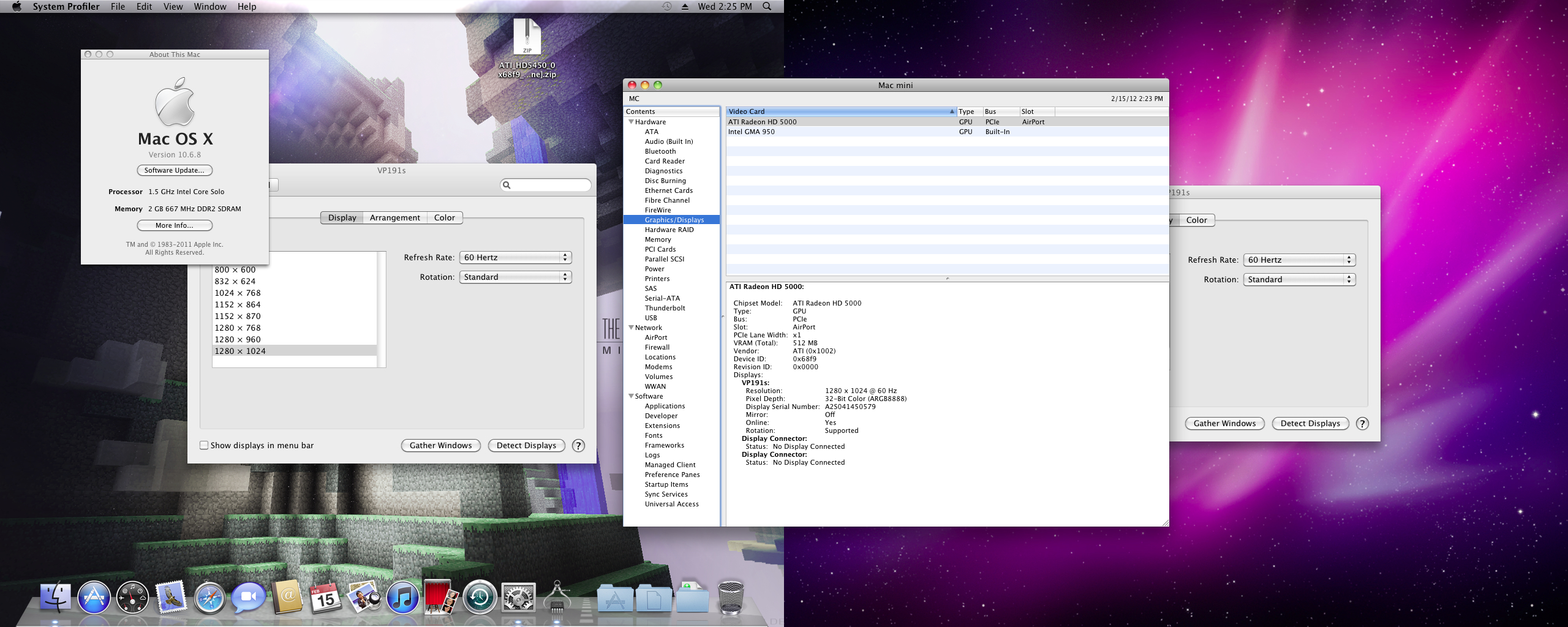Open the Downloads folder stack in dock
The width and height of the screenshot is (1568, 627).
pyautogui.click(x=692, y=597)
